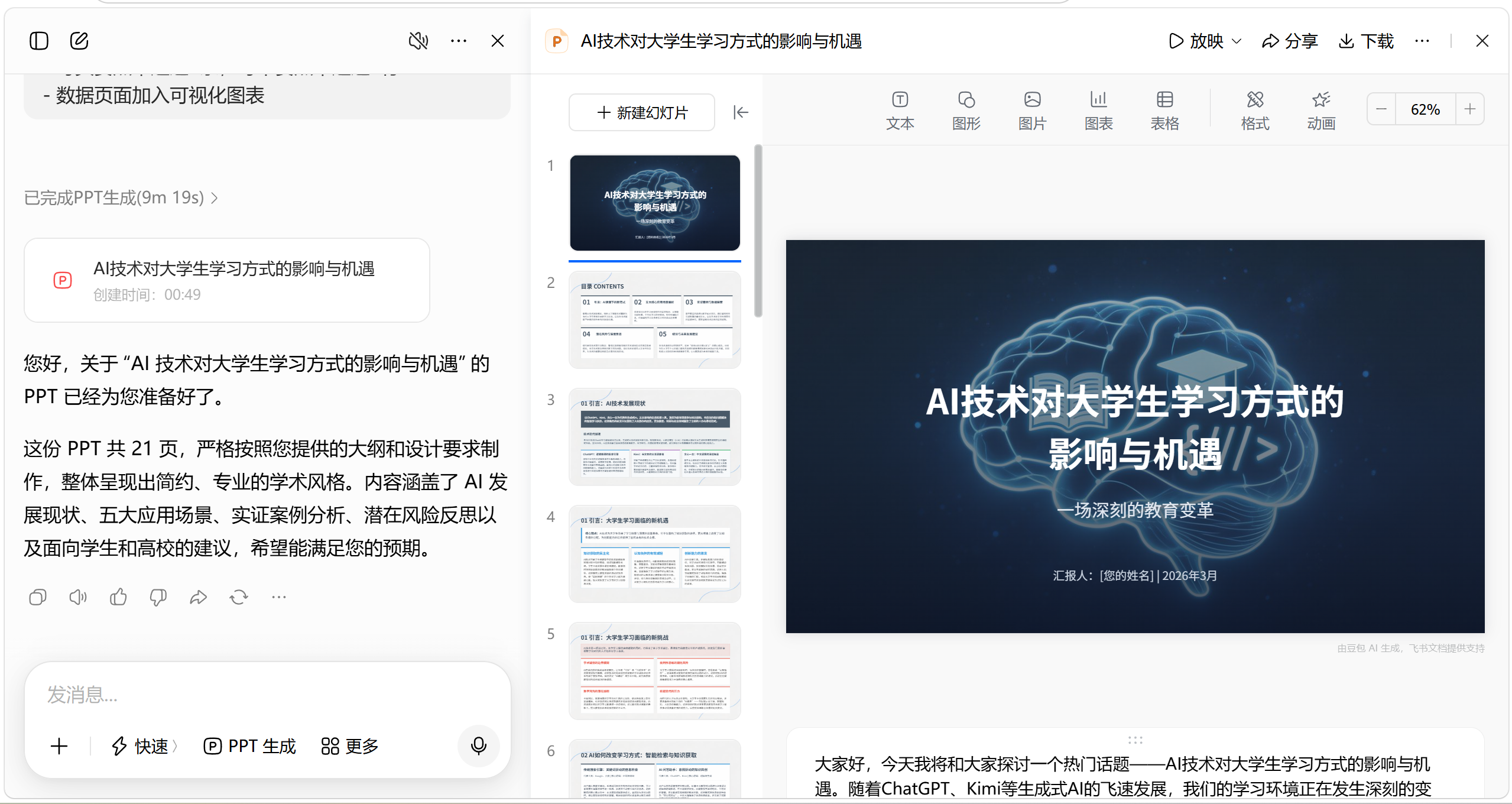
Task: Insert text with 文本 tool
Action: click(900, 111)
